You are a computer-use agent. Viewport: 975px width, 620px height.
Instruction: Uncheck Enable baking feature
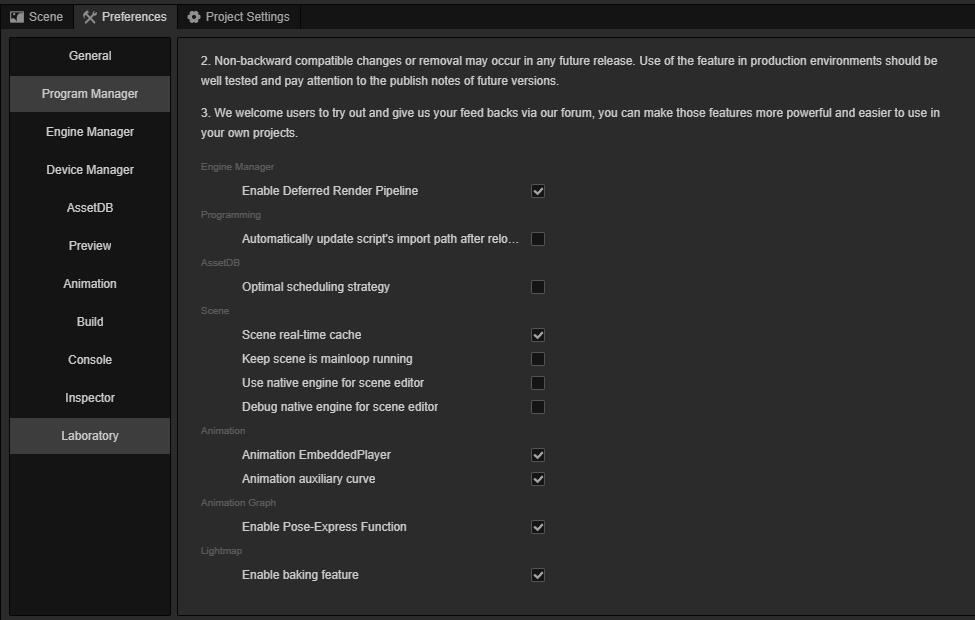pyautogui.click(x=538, y=575)
